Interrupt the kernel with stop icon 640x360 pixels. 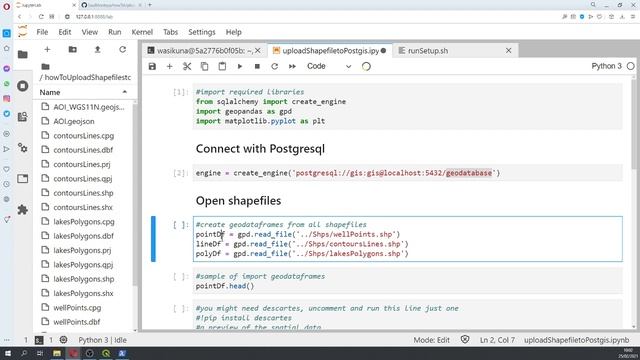[257, 66]
